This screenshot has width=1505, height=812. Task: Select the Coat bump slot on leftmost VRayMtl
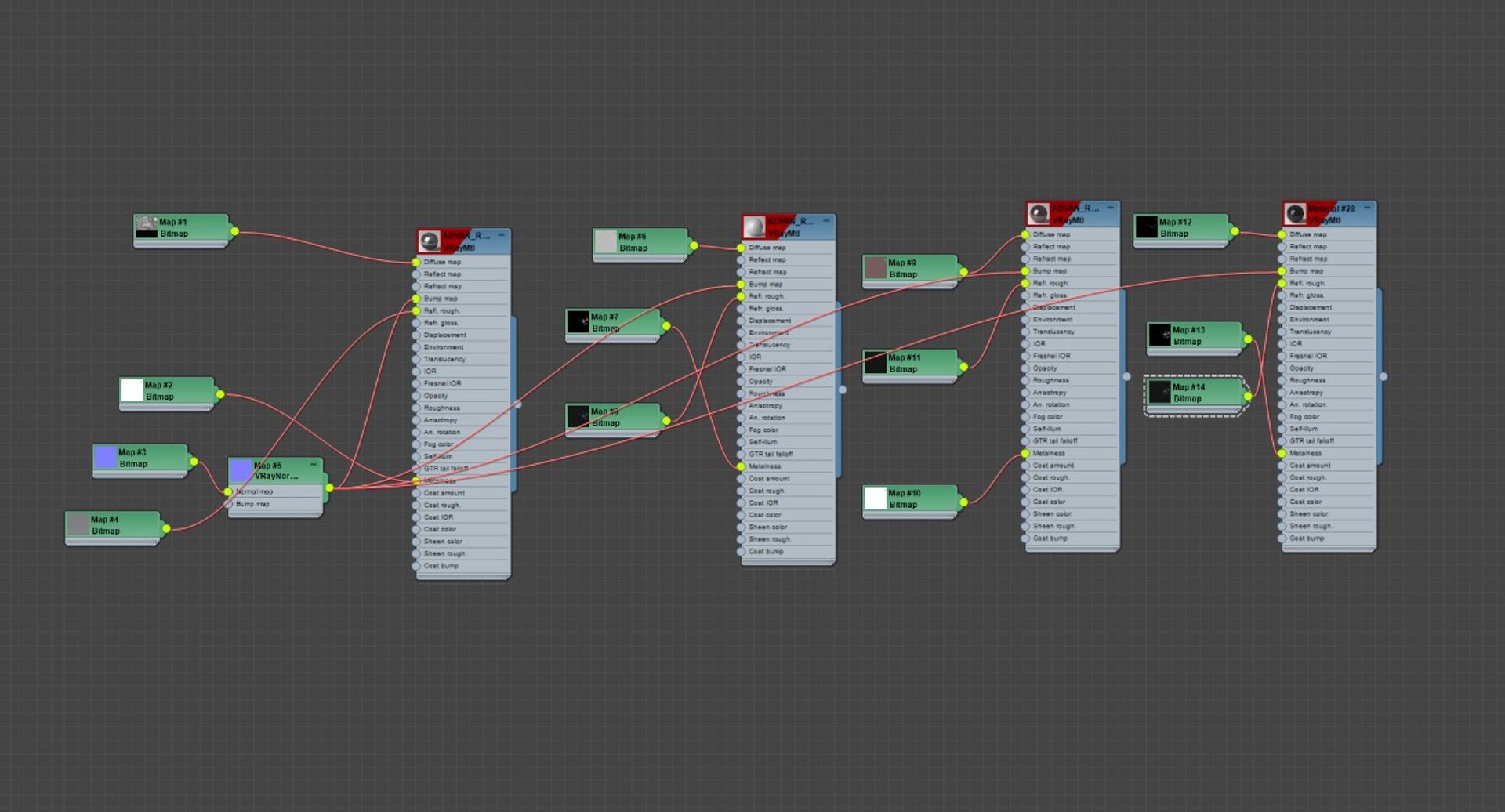click(463, 566)
